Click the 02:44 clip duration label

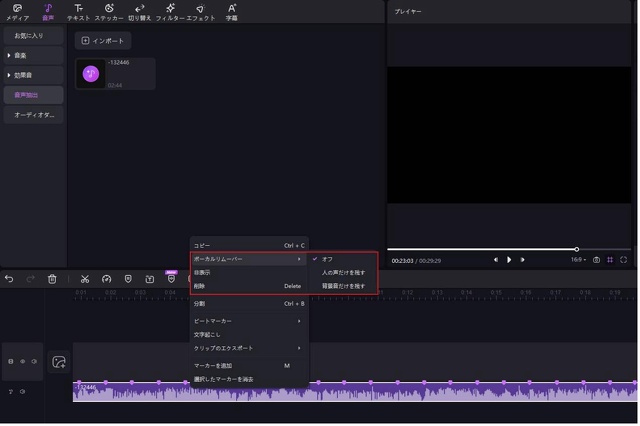[x=115, y=86]
